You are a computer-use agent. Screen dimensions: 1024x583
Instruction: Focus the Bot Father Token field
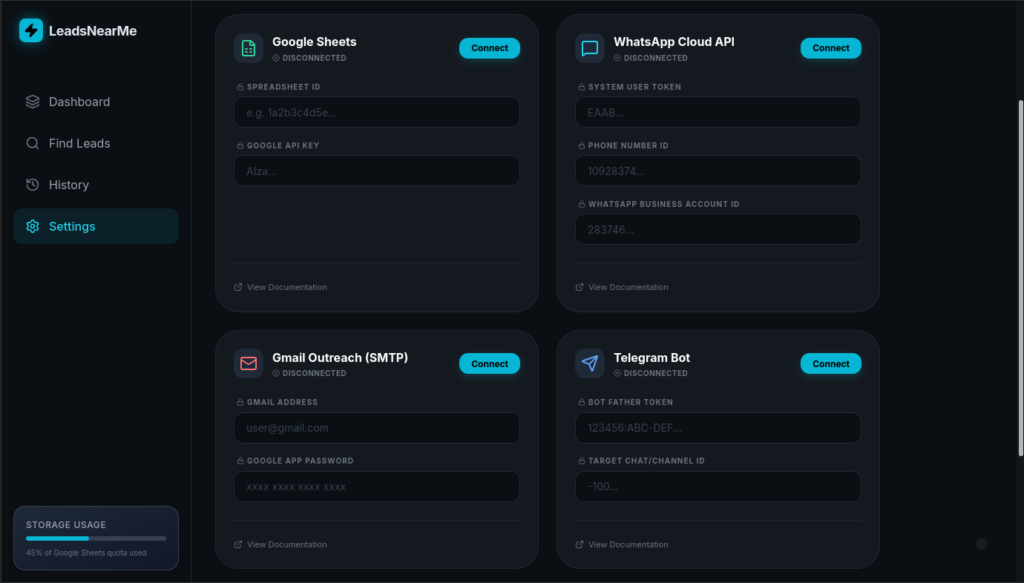pyautogui.click(x=718, y=428)
